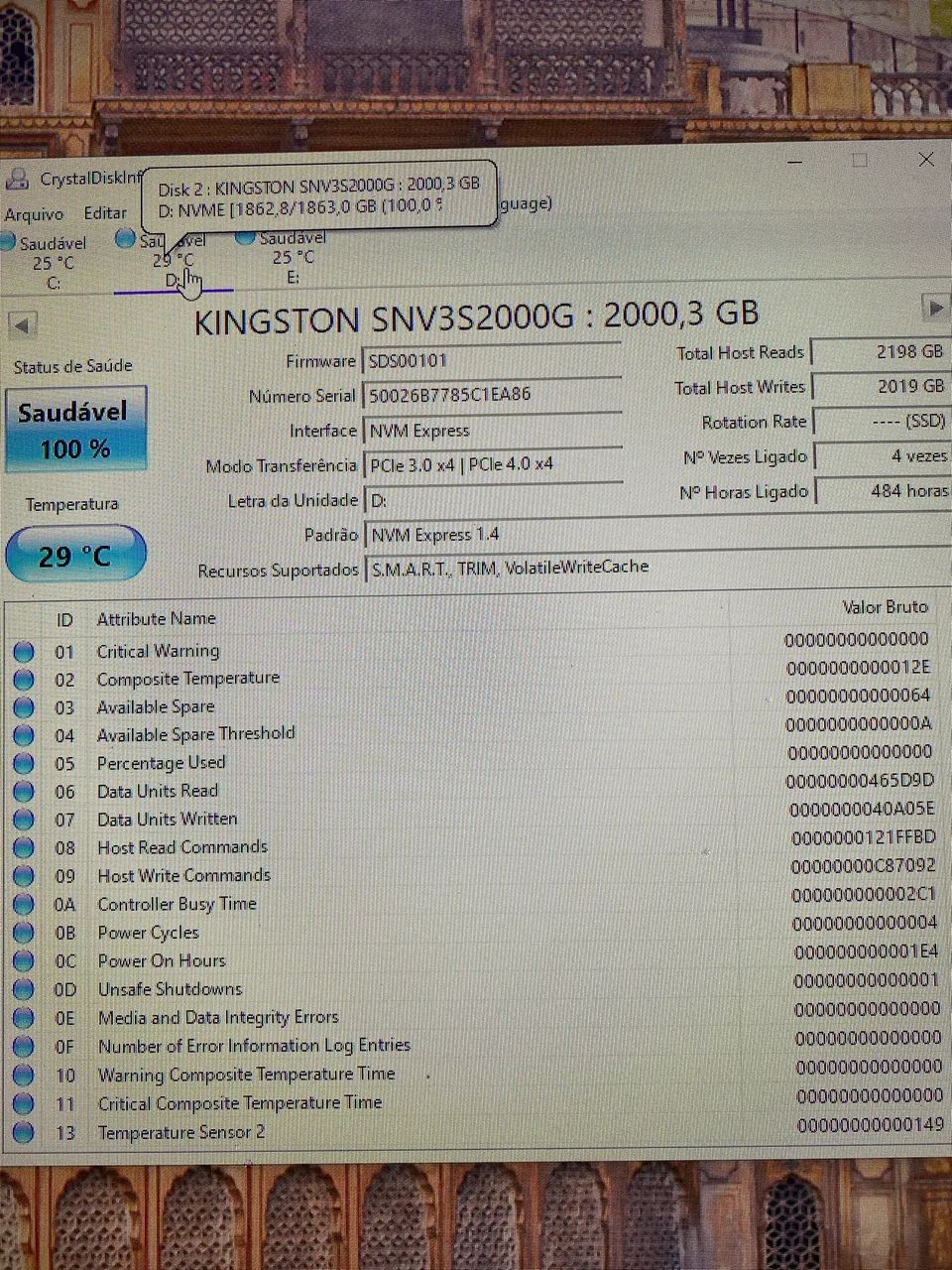
Task: Click status circle of Warning Composite Temperature Time
Action: point(24,1076)
